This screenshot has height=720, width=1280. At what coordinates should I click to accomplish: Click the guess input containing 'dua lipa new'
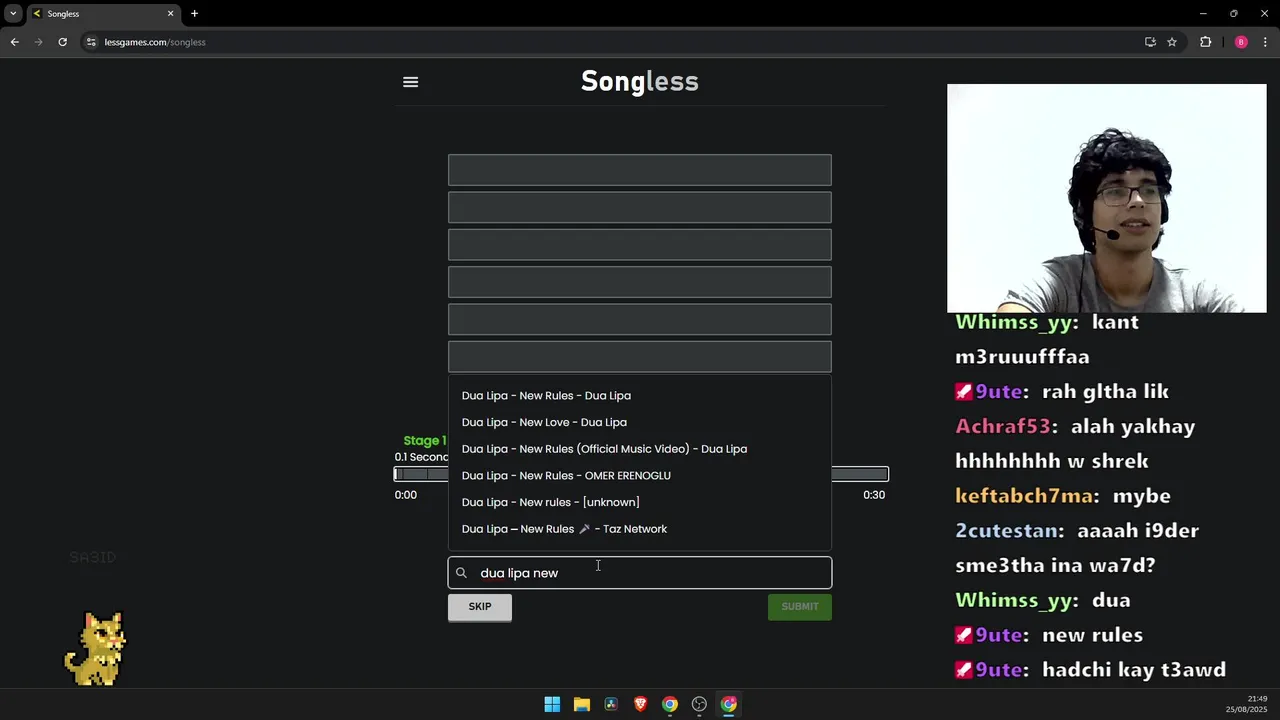point(640,573)
